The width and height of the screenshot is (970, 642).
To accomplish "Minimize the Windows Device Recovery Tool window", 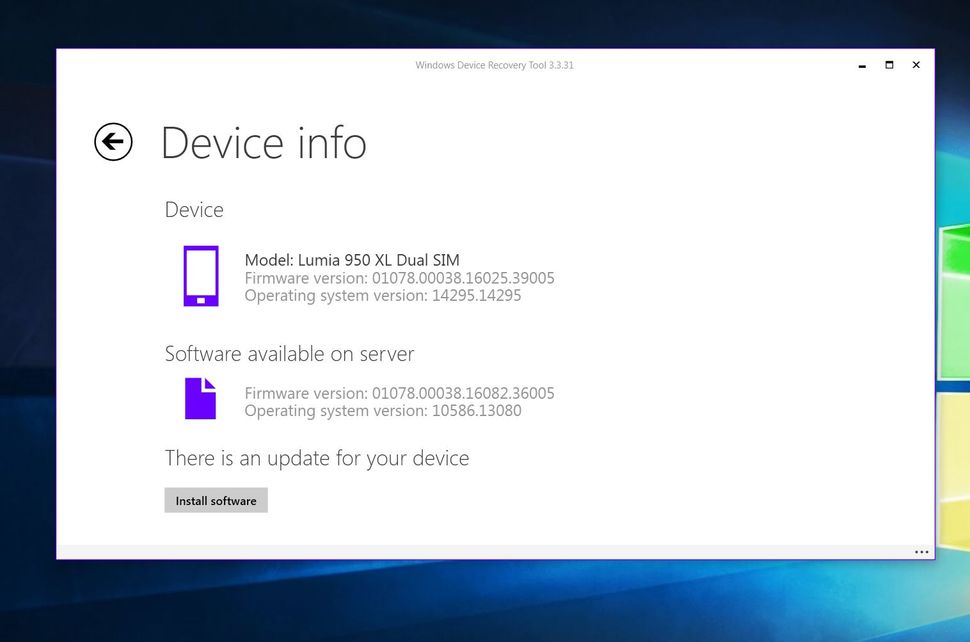I will click(x=861, y=65).
